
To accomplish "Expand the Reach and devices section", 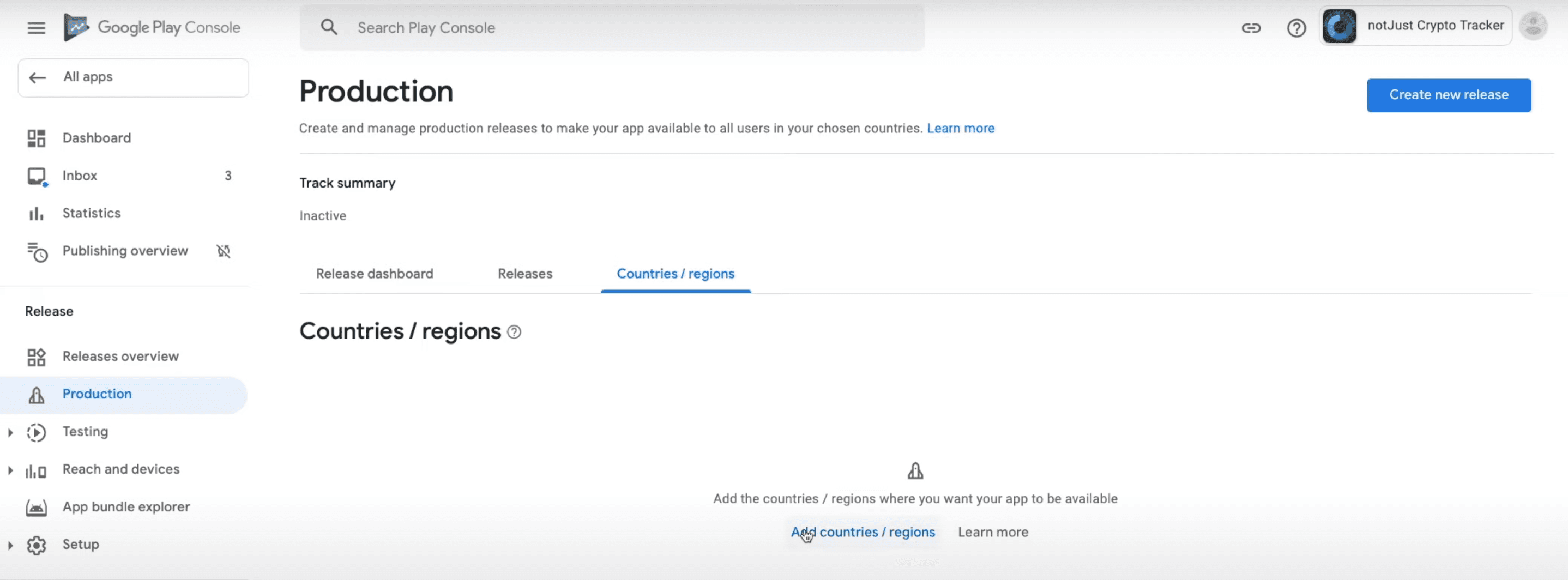I will pyautogui.click(x=10, y=469).
